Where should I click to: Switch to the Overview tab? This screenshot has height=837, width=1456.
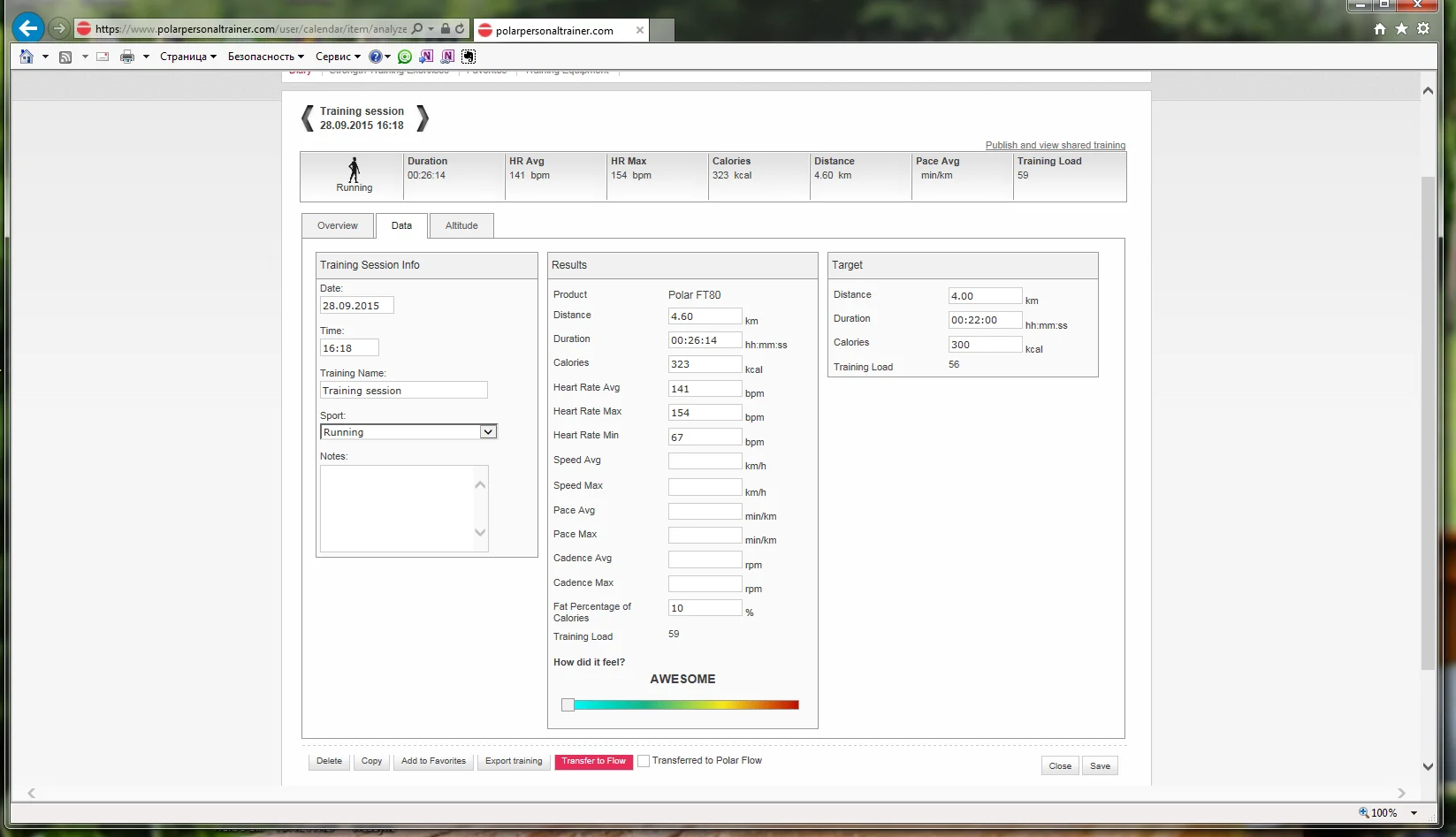tap(338, 226)
